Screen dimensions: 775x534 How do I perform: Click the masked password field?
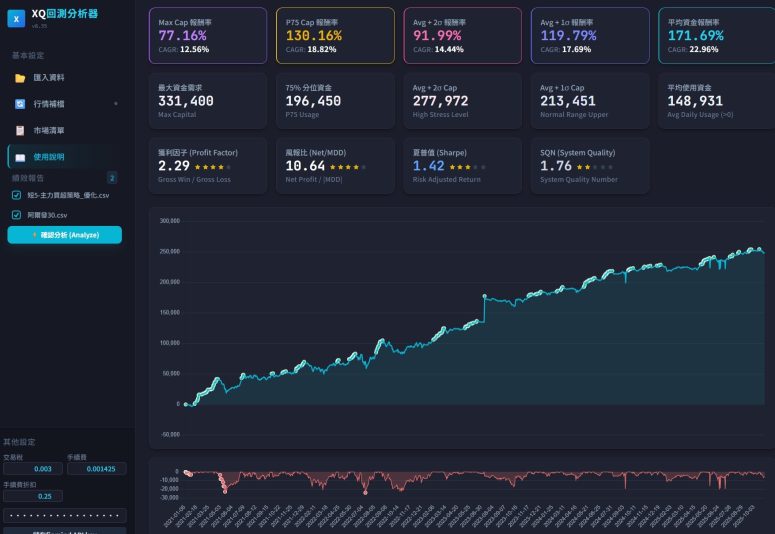click(64, 514)
